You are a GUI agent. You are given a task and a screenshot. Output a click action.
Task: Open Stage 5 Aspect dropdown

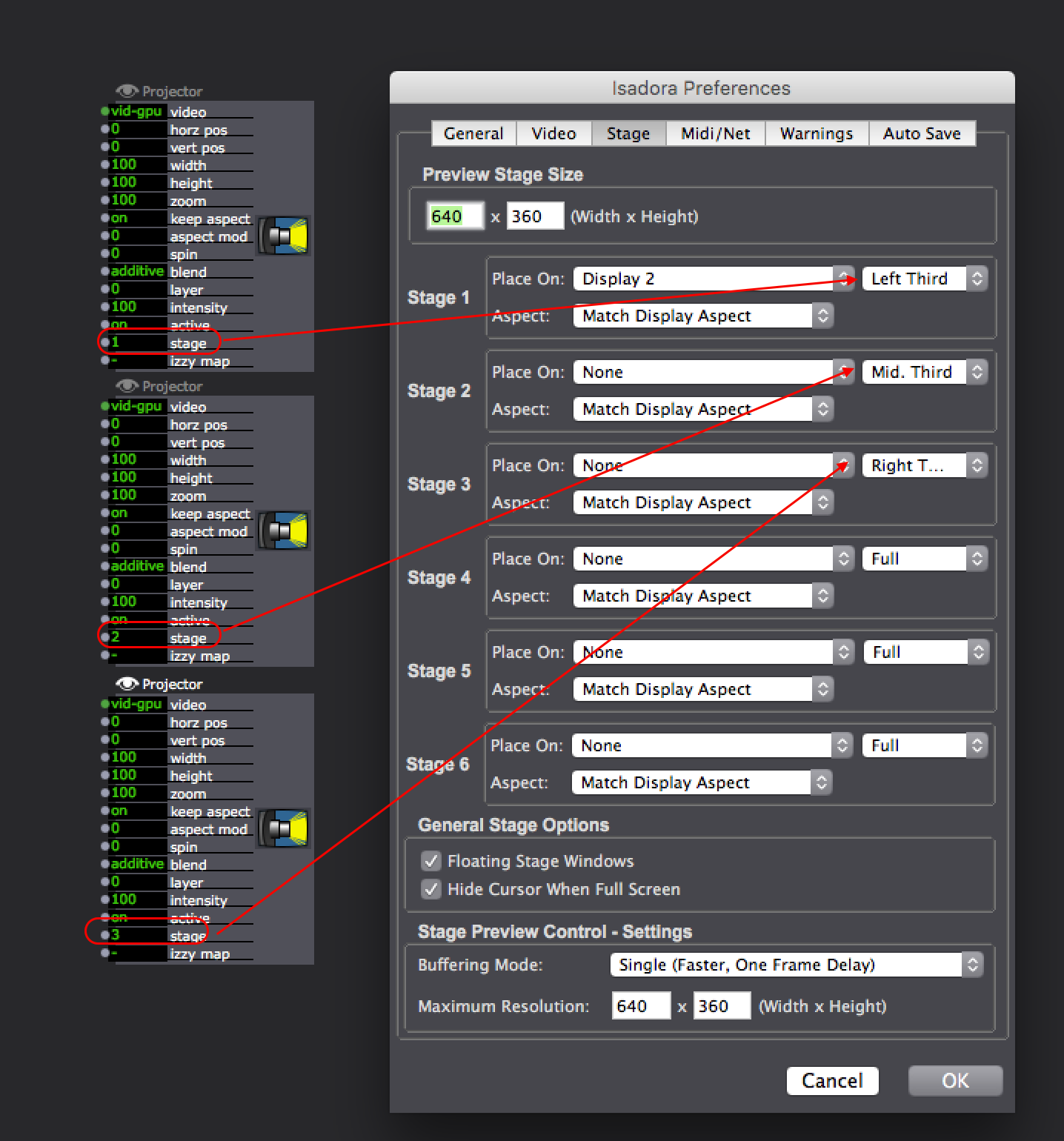tap(704, 689)
